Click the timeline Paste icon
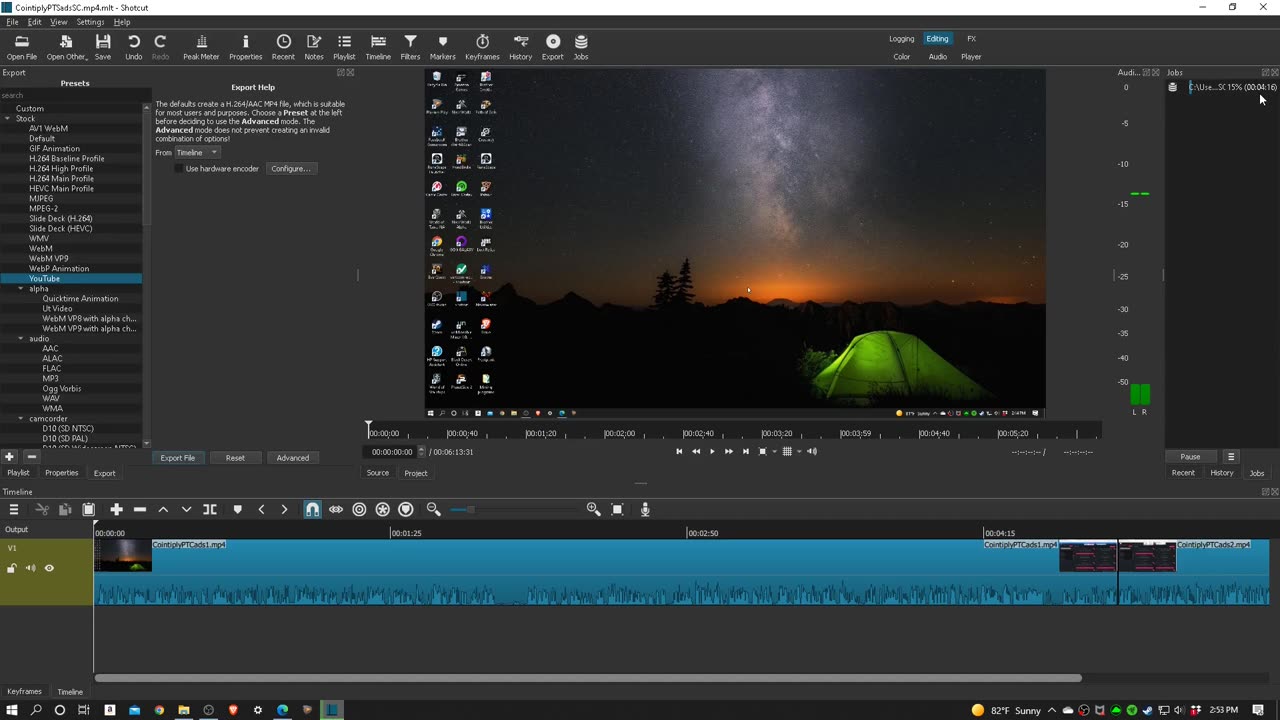Image resolution: width=1280 pixels, height=720 pixels. tap(88, 510)
